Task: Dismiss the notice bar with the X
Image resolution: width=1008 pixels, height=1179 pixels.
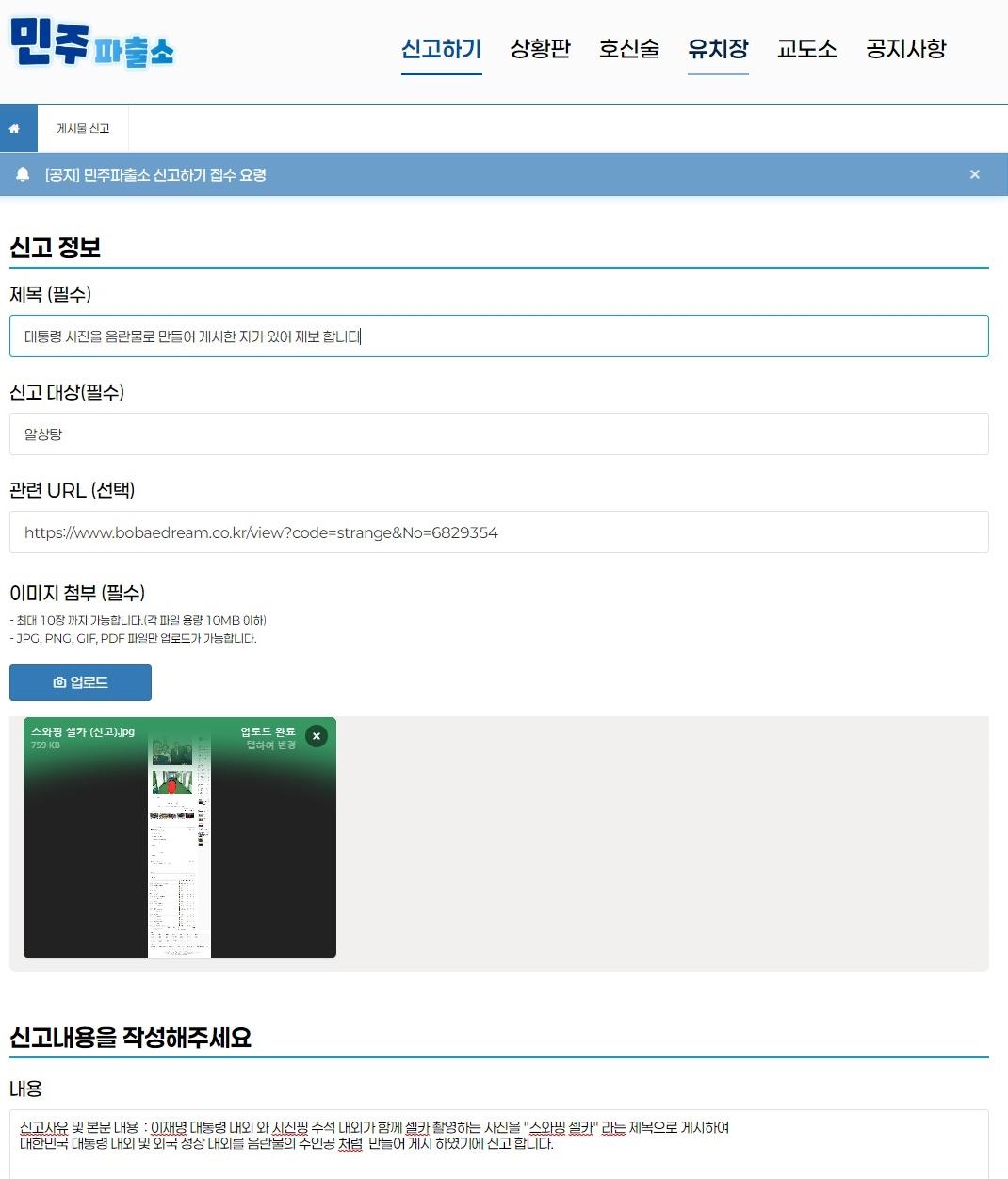Action: tap(975, 174)
